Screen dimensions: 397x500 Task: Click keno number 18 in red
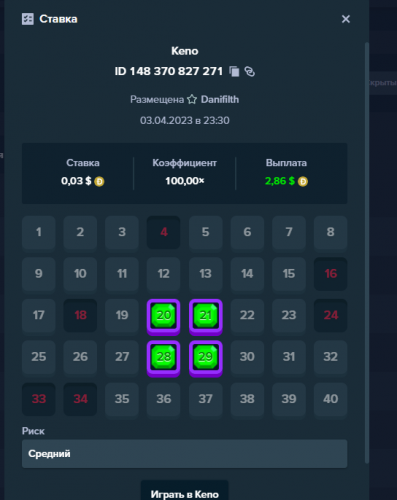(x=80, y=315)
